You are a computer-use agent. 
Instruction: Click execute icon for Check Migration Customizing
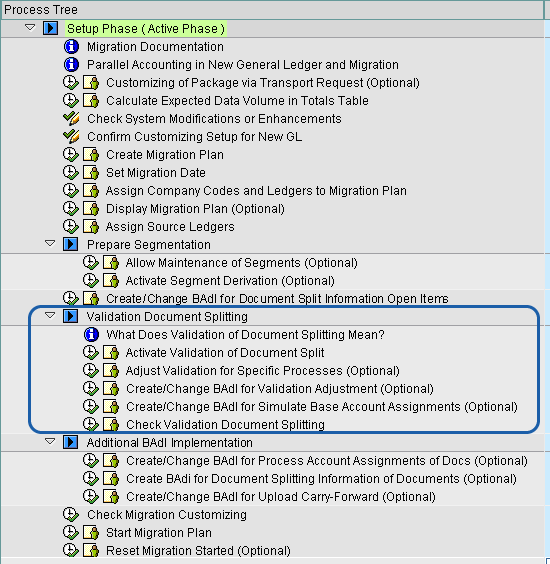71,514
